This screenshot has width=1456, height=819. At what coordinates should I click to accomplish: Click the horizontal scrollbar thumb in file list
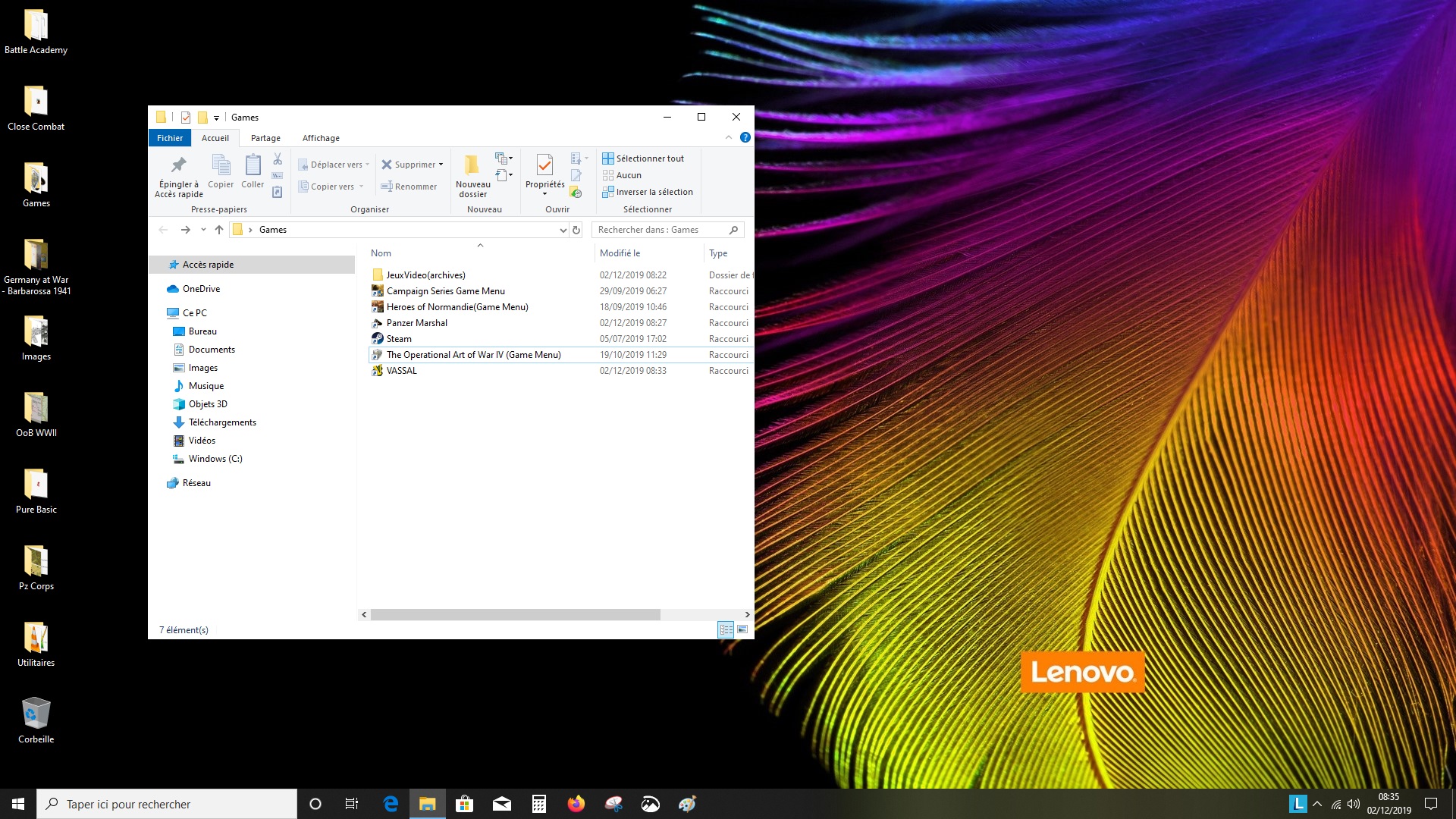(x=515, y=614)
